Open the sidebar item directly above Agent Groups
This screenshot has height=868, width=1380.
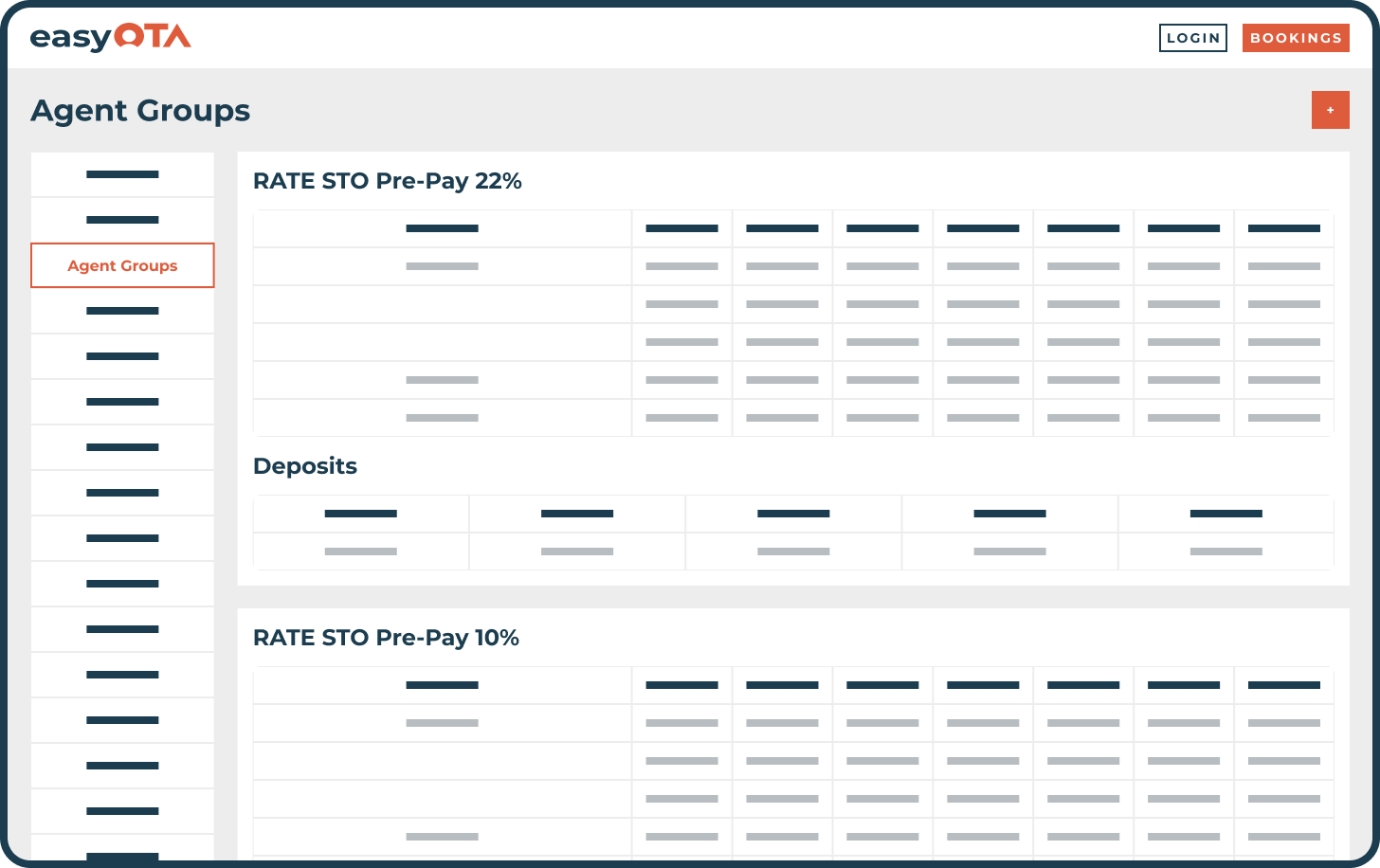(122, 220)
